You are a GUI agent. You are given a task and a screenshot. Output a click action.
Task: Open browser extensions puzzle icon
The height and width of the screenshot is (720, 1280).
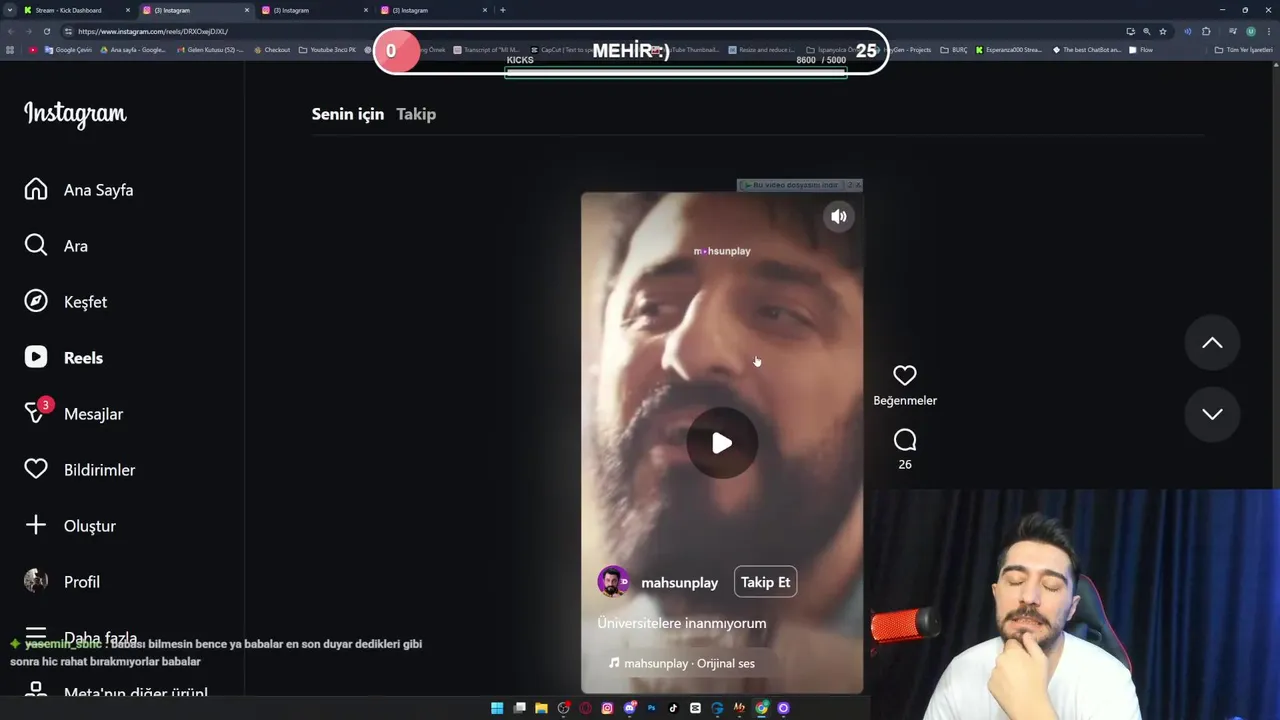[x=1206, y=31]
